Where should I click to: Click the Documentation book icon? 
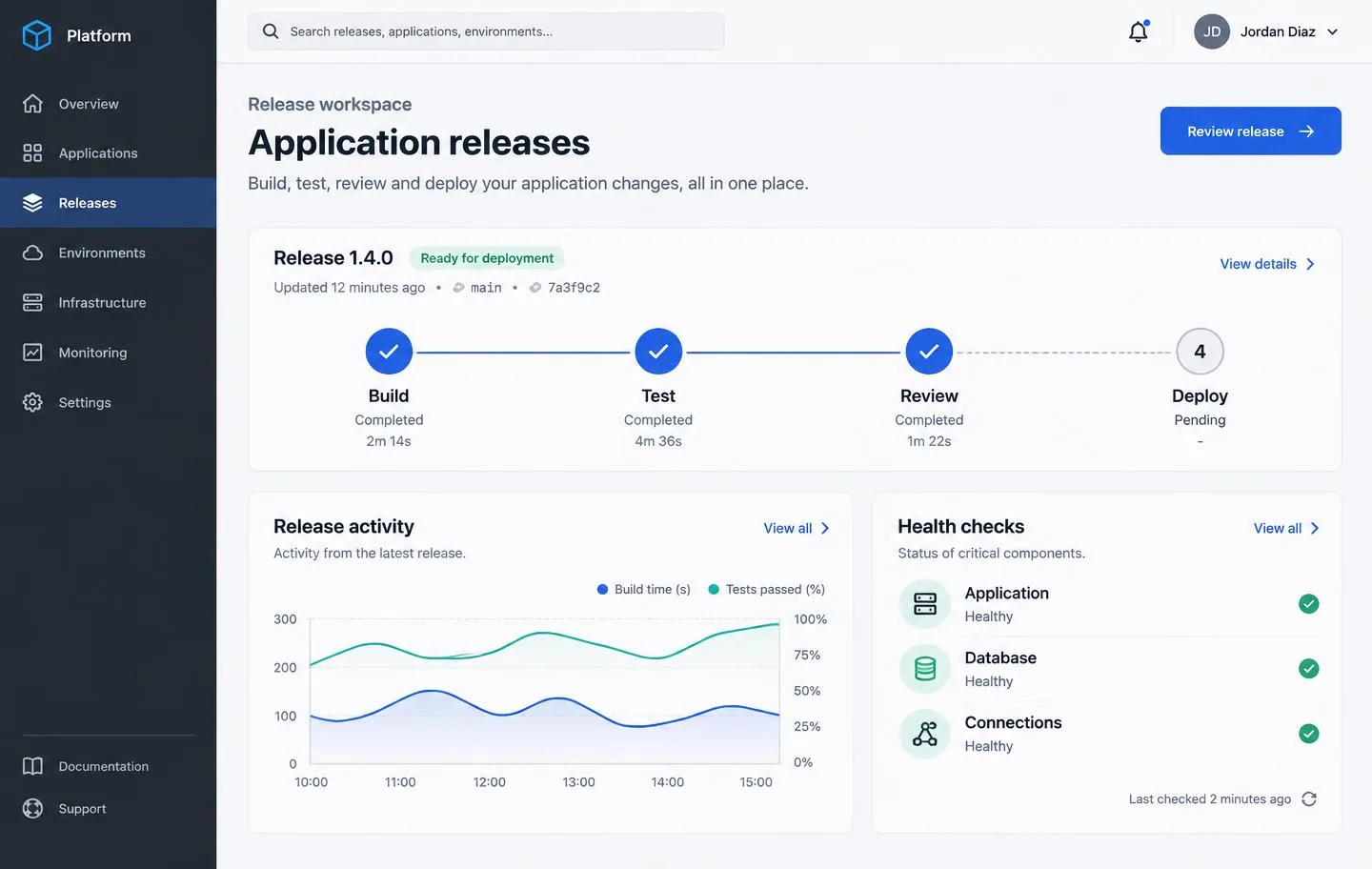point(32,766)
